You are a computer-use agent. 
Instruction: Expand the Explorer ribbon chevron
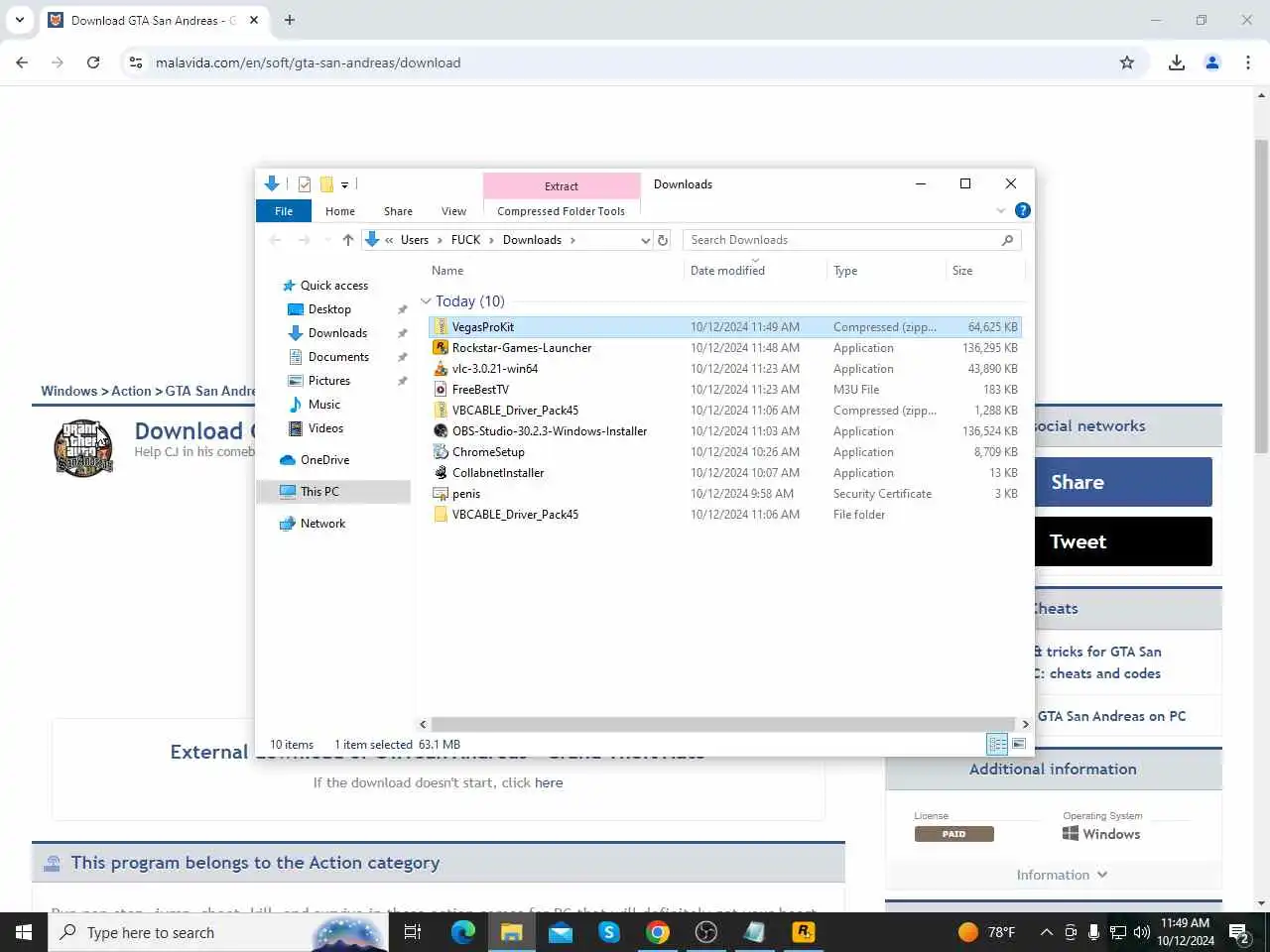[1000, 210]
